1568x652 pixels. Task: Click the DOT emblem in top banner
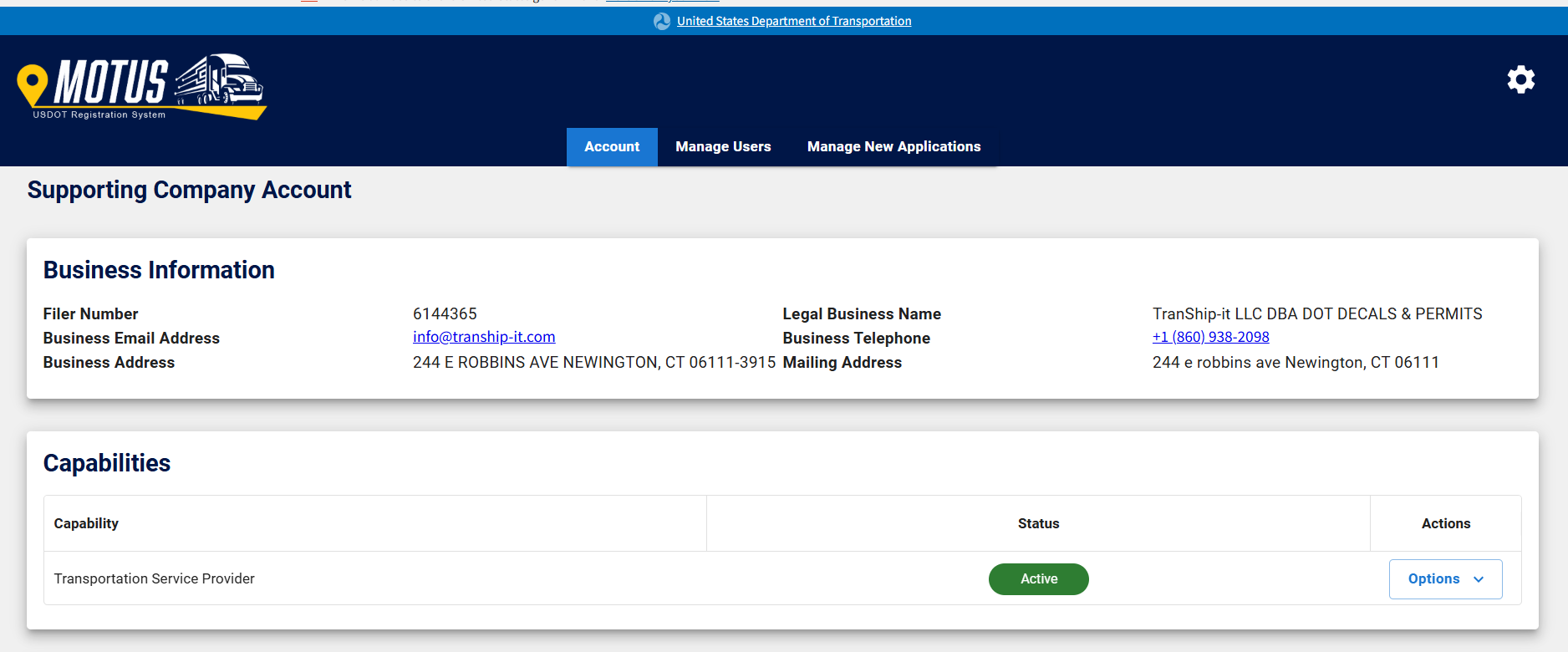(x=662, y=21)
